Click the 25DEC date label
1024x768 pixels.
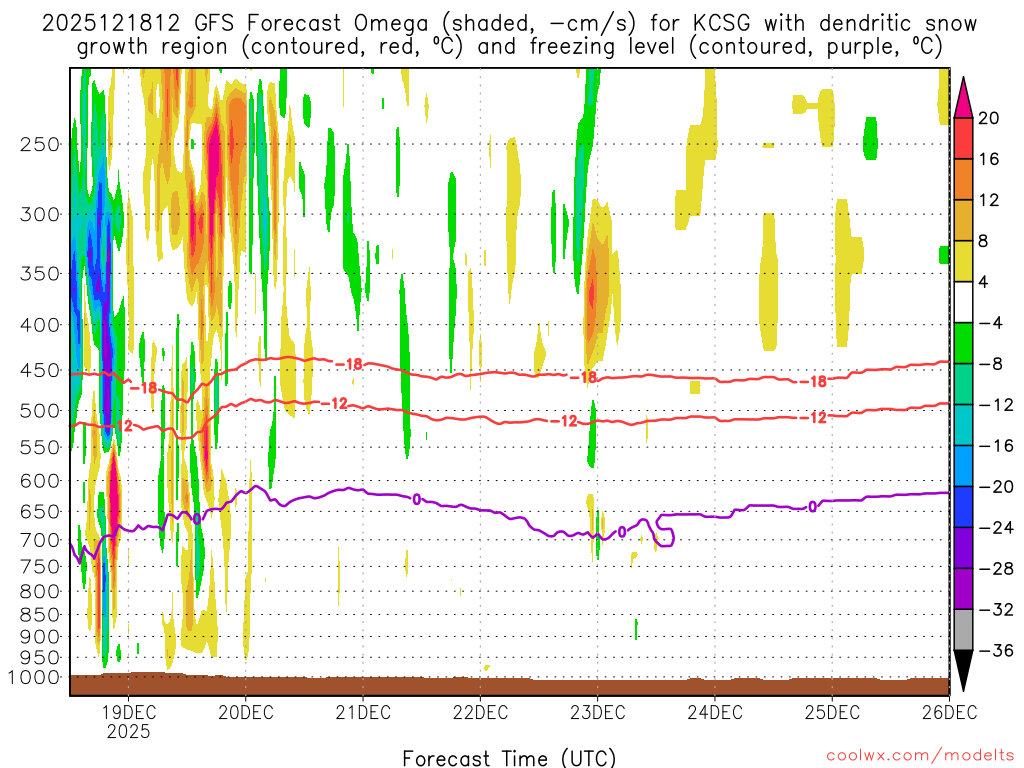point(832,712)
